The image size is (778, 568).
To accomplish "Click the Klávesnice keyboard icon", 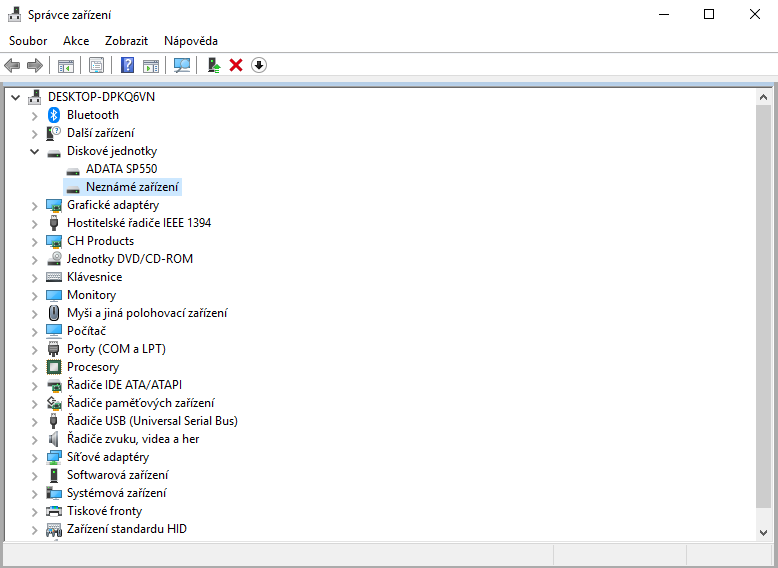I will pos(54,277).
